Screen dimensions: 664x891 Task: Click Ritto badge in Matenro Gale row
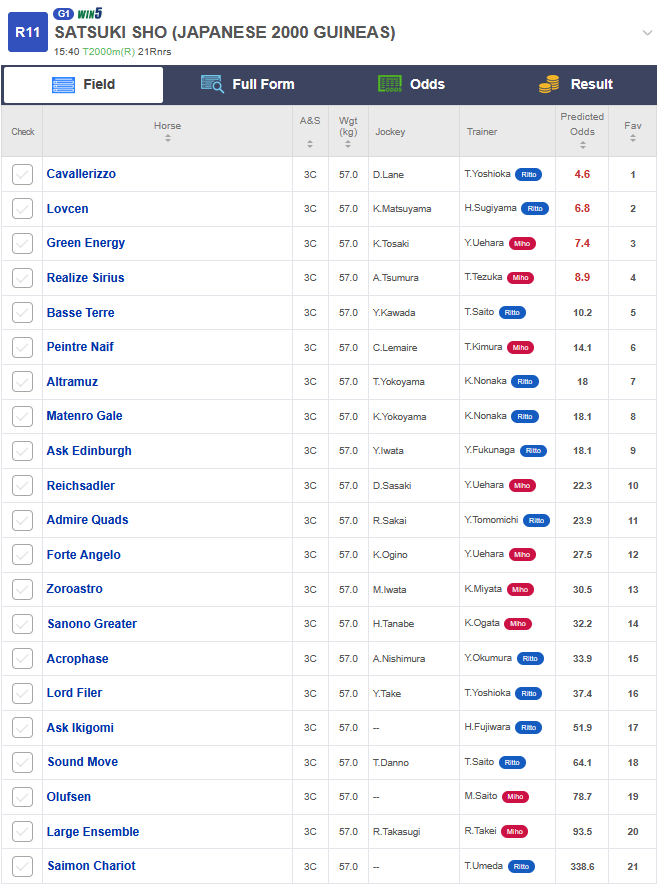pyautogui.click(x=525, y=417)
